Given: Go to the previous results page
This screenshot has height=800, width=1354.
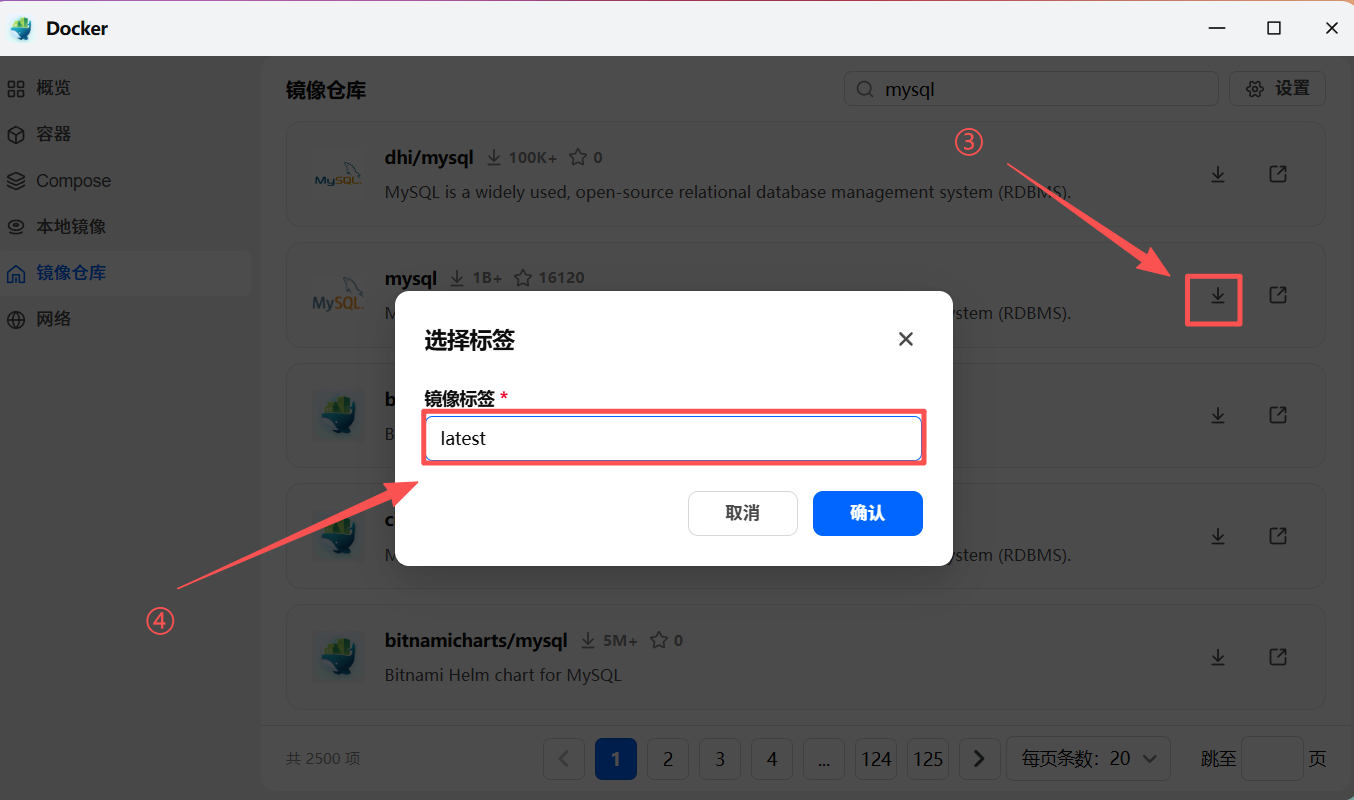Looking at the screenshot, I should point(564,759).
